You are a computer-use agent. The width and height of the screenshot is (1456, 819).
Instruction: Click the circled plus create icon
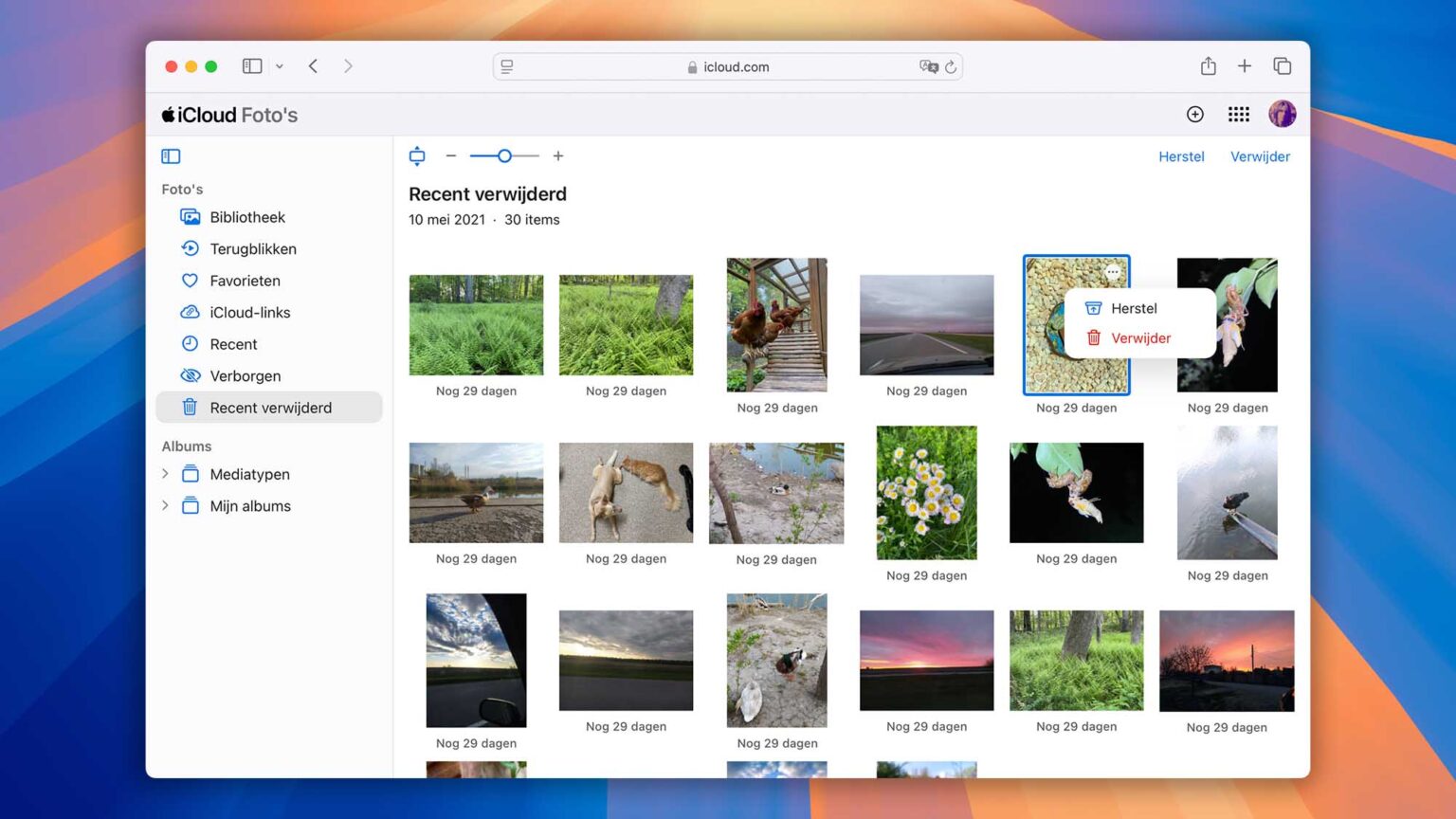coord(1195,115)
